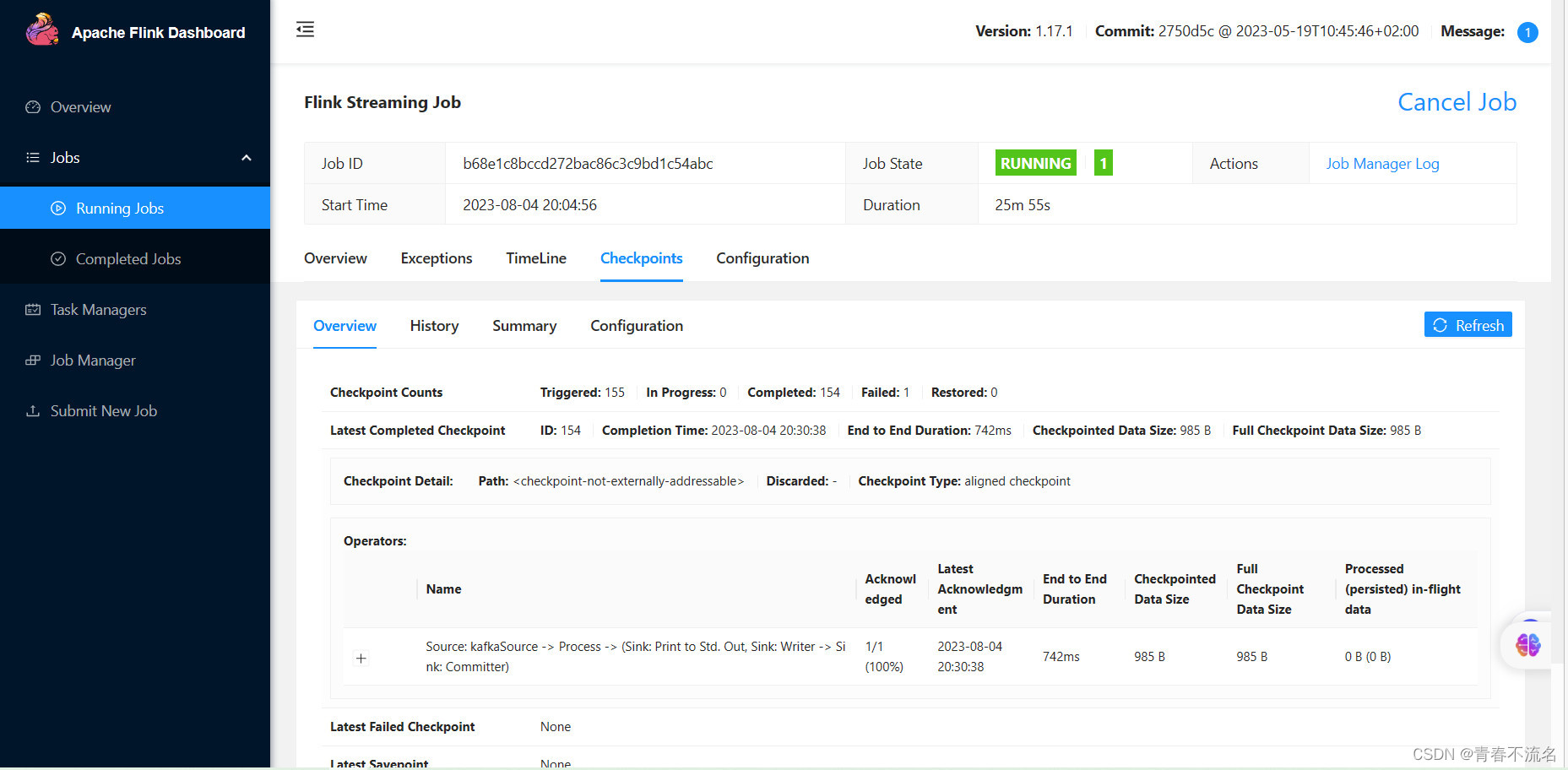The image size is (1568, 770).
Task: Click the Job Manager build icon
Action: click(x=33, y=361)
